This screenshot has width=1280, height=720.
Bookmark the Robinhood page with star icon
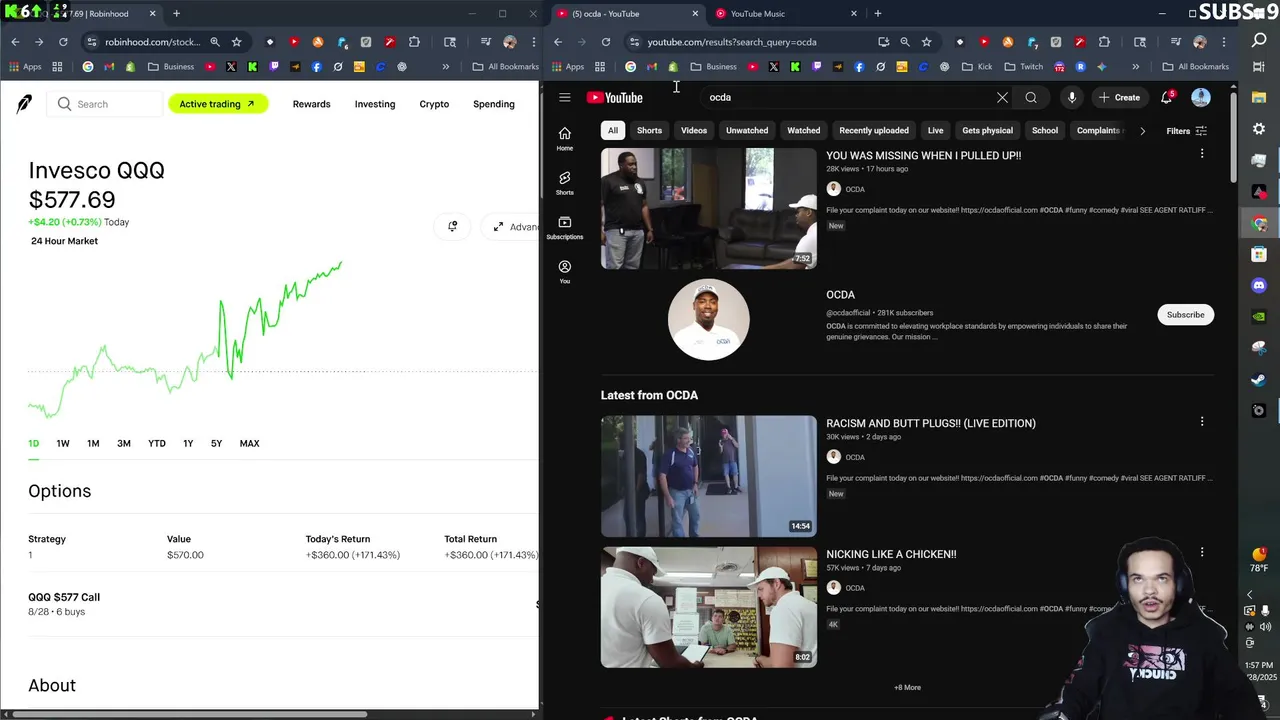pyautogui.click(x=237, y=42)
